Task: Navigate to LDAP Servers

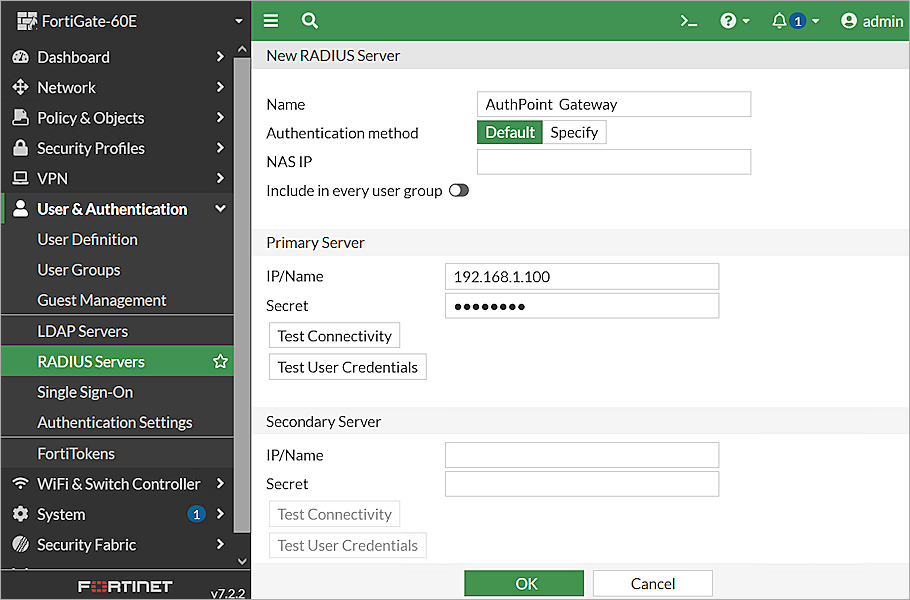Action: click(x=83, y=330)
